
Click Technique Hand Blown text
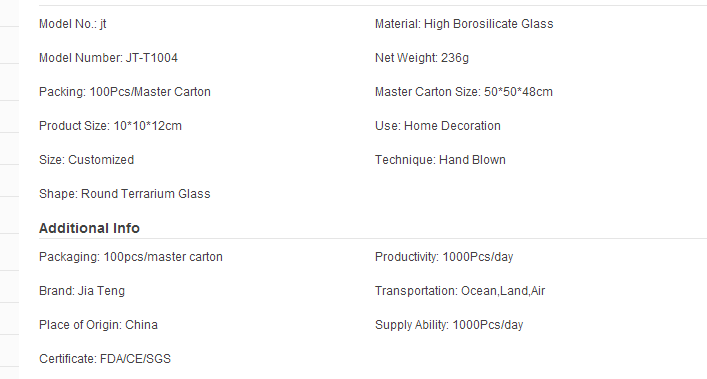(441, 160)
